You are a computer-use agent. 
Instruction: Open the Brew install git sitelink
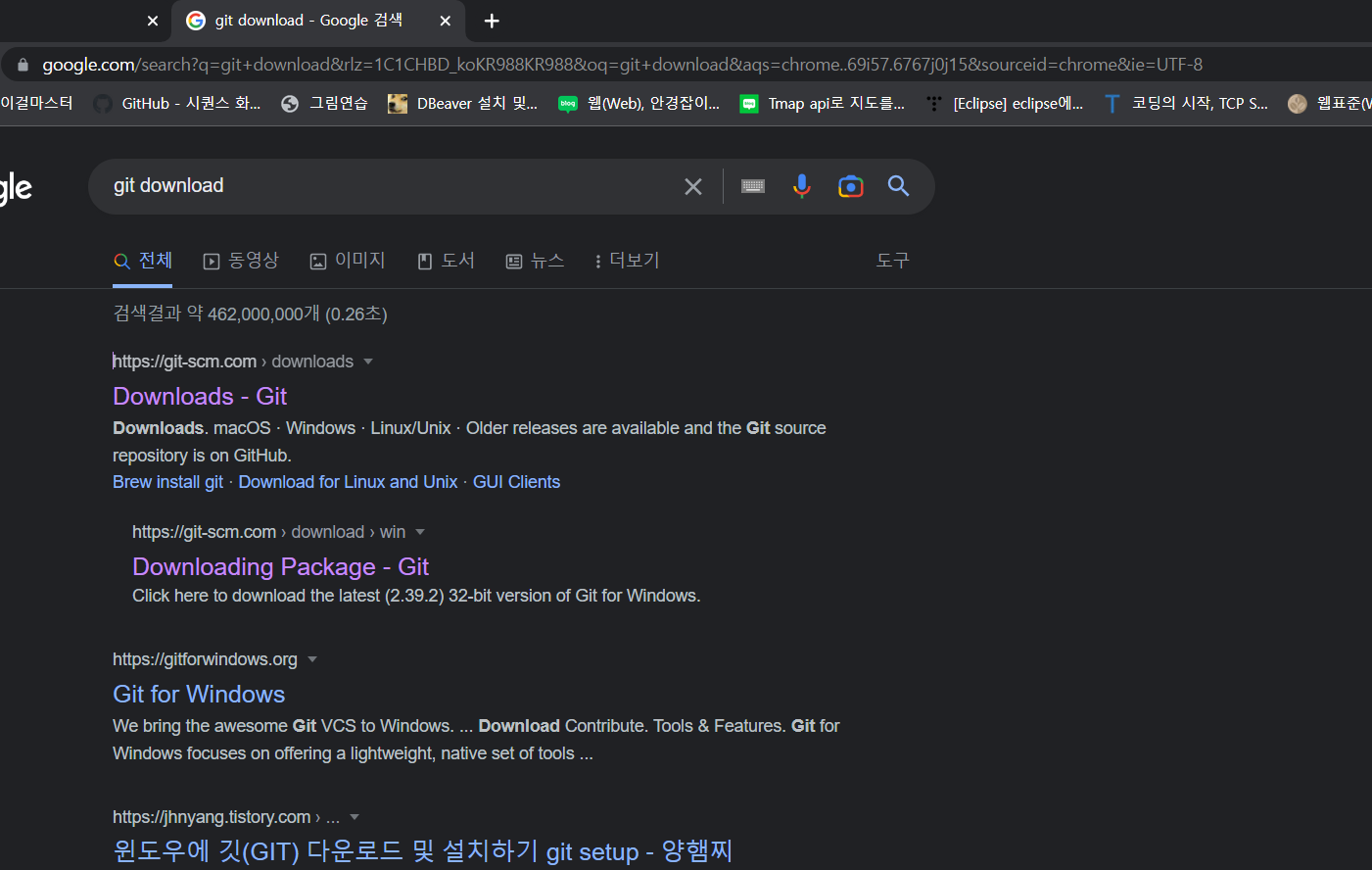click(167, 482)
